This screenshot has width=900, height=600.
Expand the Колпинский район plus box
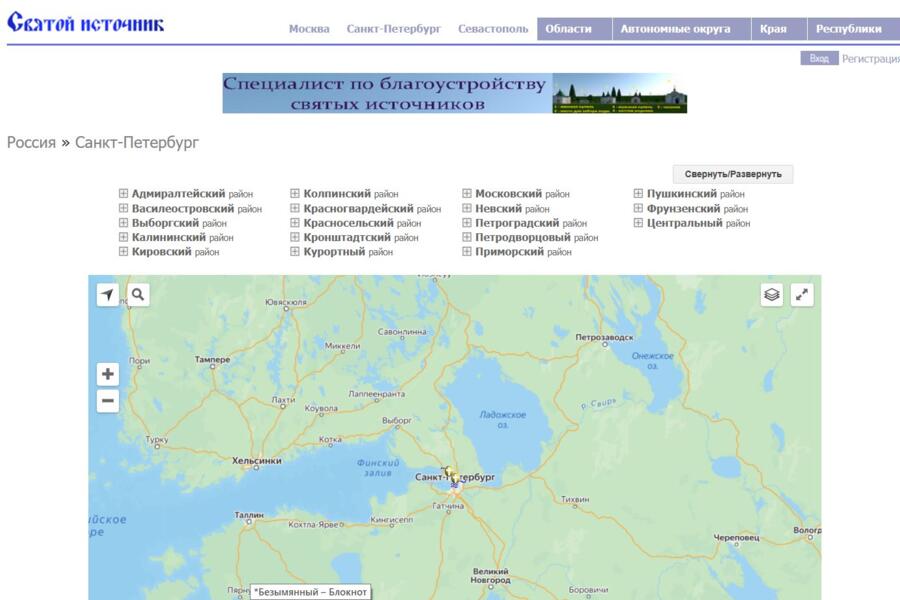(x=295, y=194)
